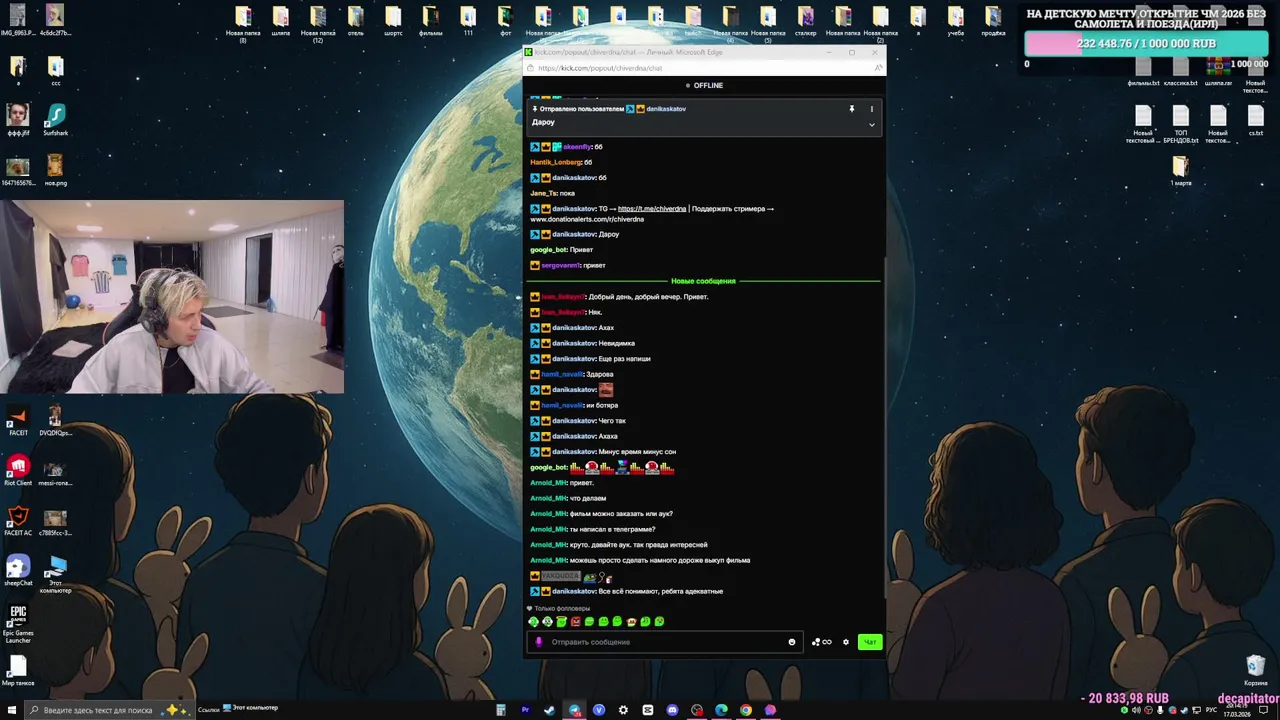The width and height of the screenshot is (1280, 720).
Task: Click kick.com address bar URL
Action: click(600, 68)
